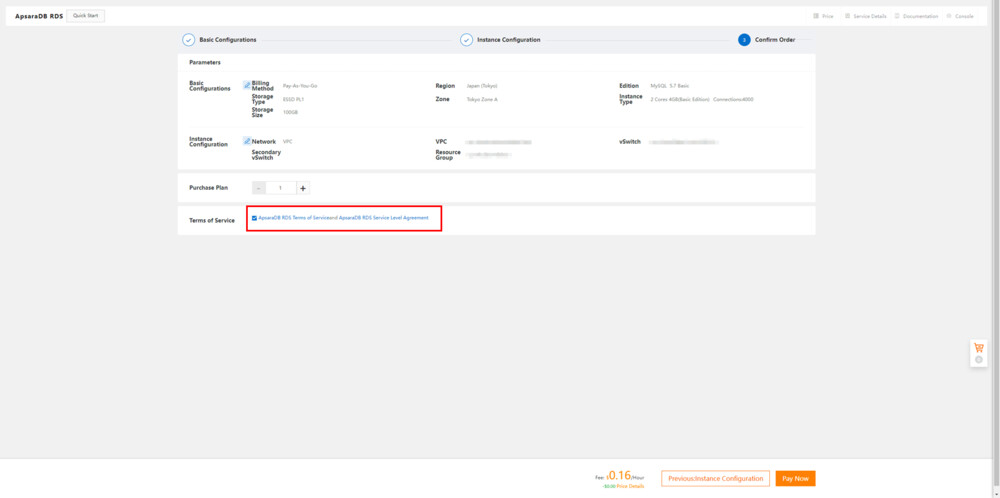Open Service Details in the top bar
This screenshot has height=498, width=1000.
[x=866, y=16]
